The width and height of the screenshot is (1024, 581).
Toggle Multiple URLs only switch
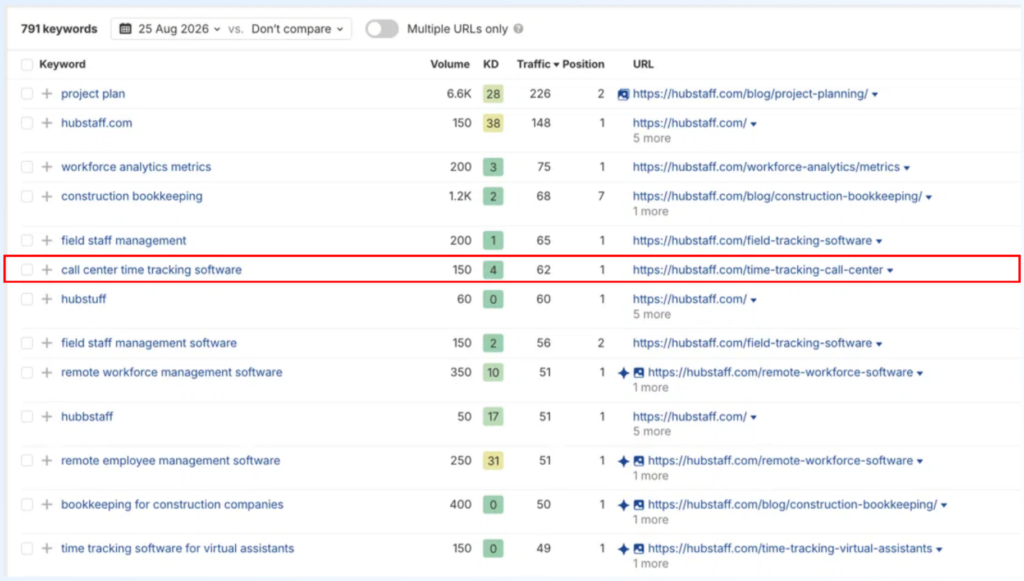(381, 29)
